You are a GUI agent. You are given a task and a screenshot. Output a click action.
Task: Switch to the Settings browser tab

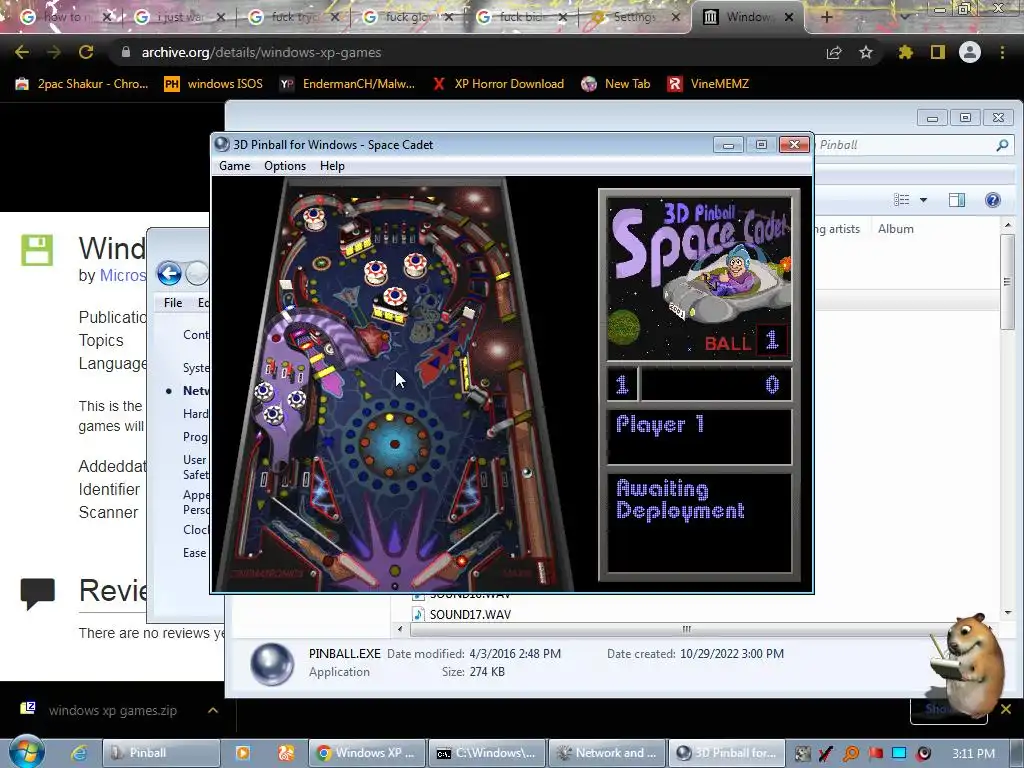coord(634,17)
